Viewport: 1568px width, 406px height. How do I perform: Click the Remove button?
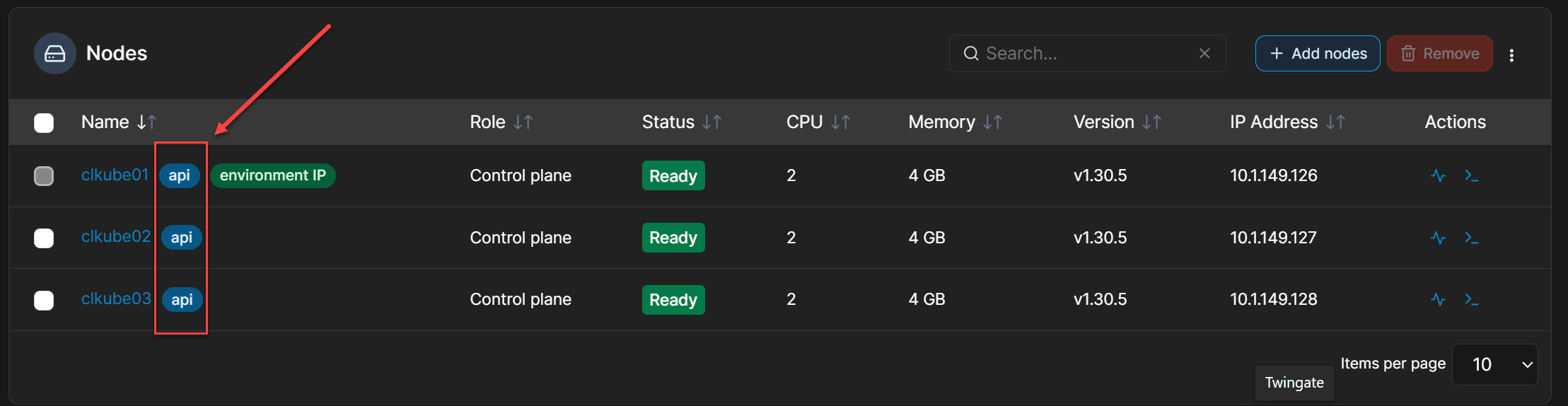pos(1439,54)
